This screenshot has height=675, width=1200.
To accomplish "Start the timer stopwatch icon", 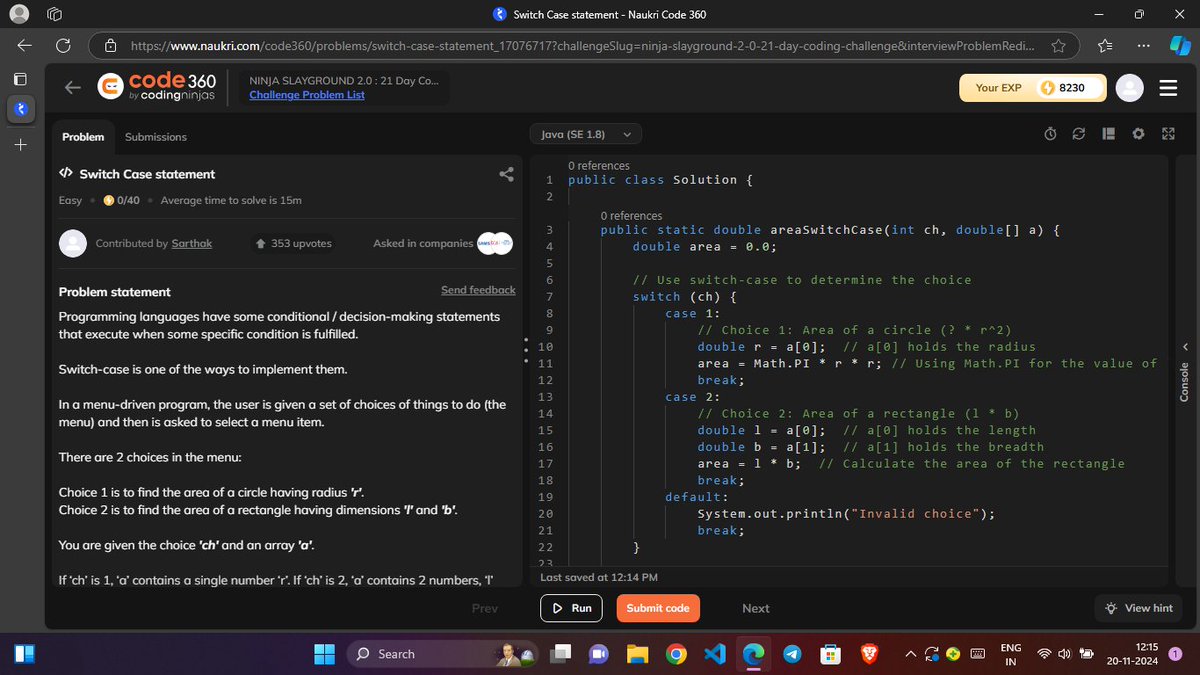I will tap(1050, 135).
